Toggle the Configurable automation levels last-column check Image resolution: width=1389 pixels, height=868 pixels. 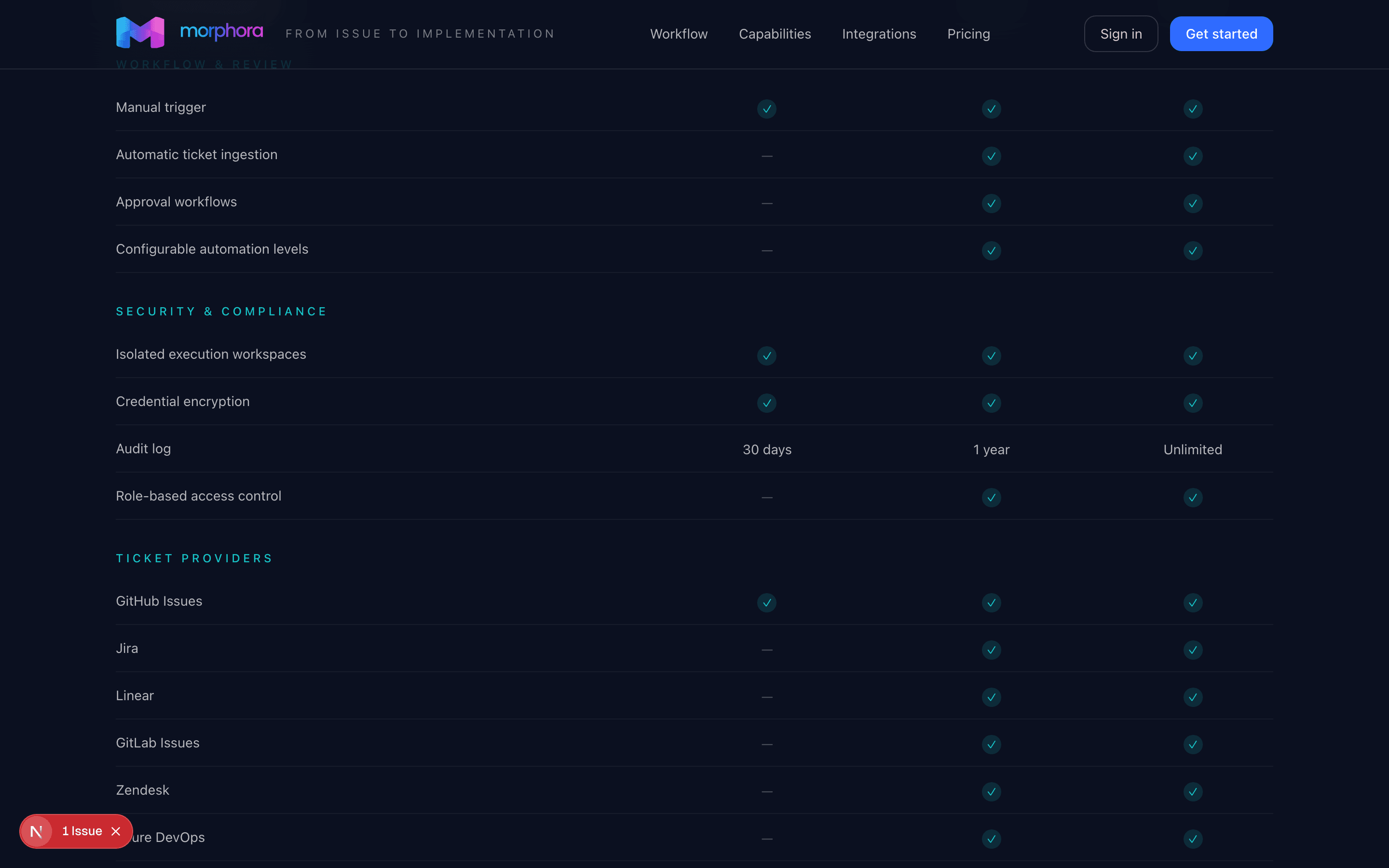[1193, 250]
